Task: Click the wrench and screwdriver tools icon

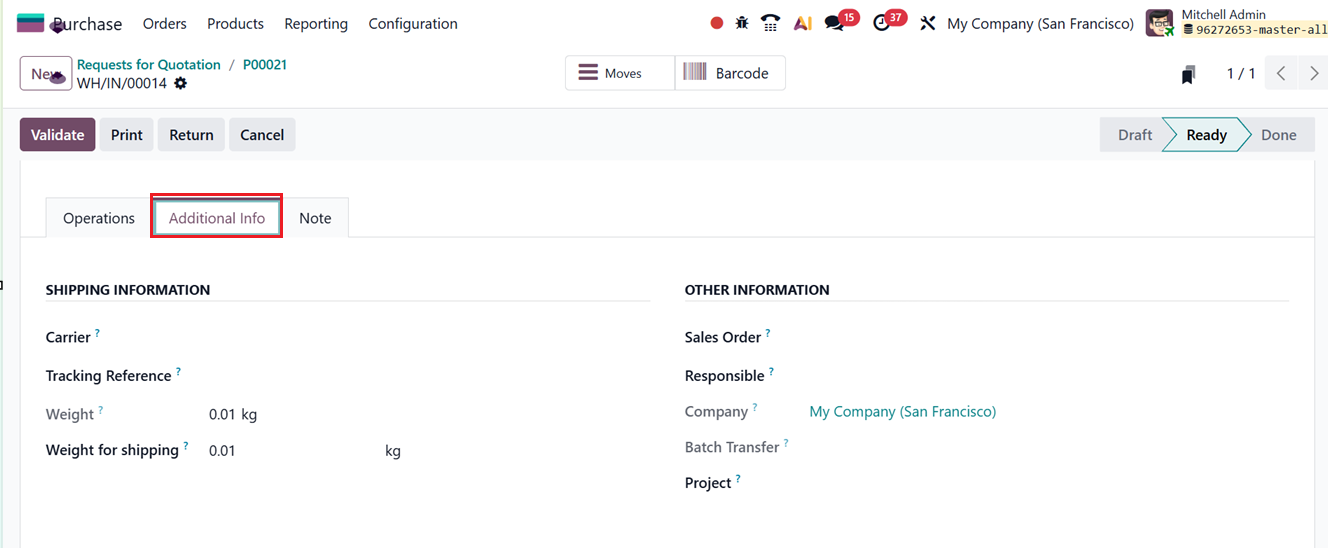Action: click(927, 23)
